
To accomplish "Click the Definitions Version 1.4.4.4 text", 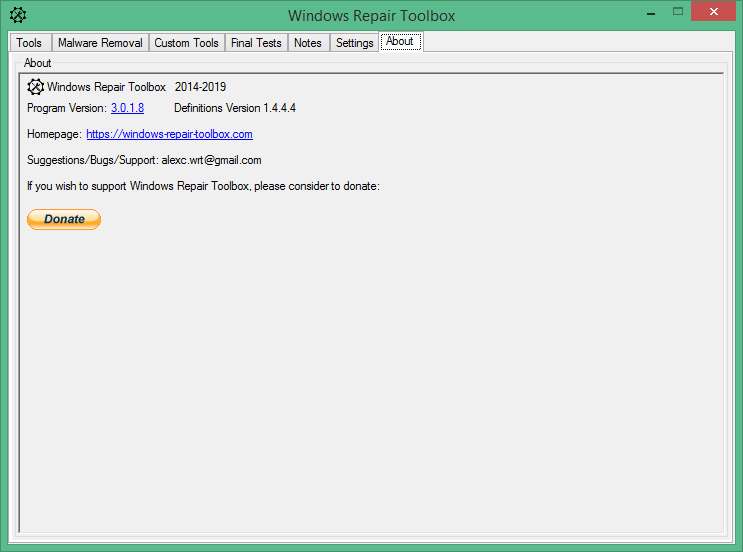I will click(x=235, y=108).
